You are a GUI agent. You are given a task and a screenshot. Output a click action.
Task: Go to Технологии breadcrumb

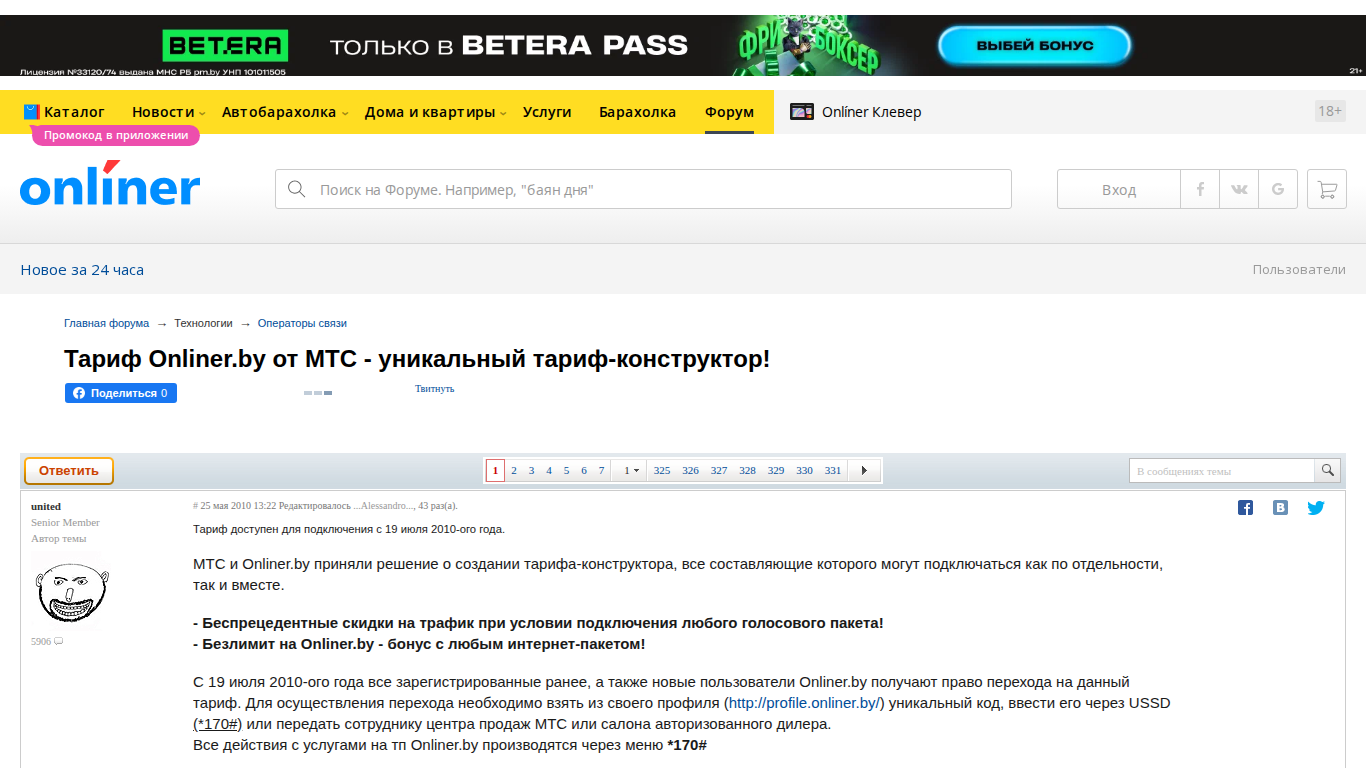point(203,323)
